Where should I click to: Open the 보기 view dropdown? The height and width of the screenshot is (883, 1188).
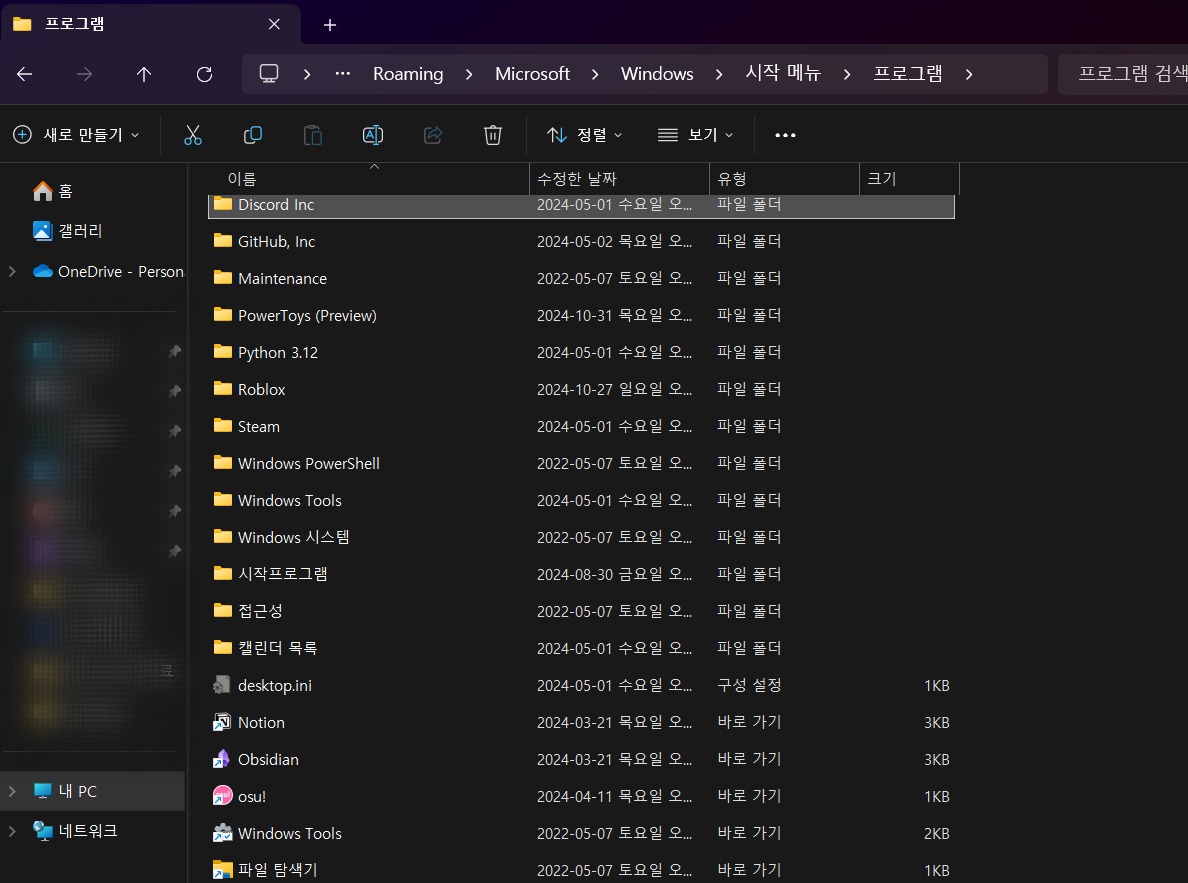point(696,135)
